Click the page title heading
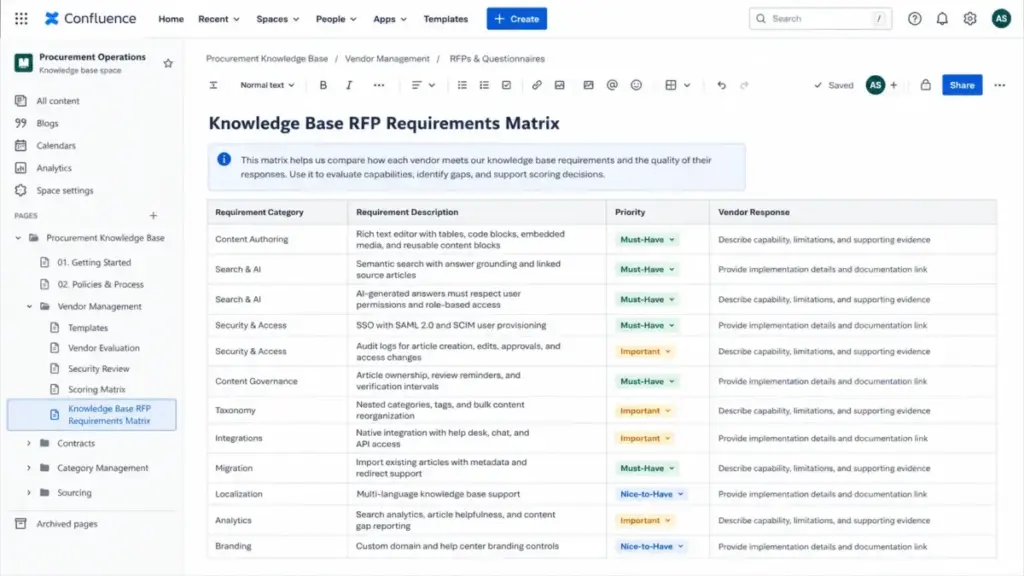 [384, 123]
